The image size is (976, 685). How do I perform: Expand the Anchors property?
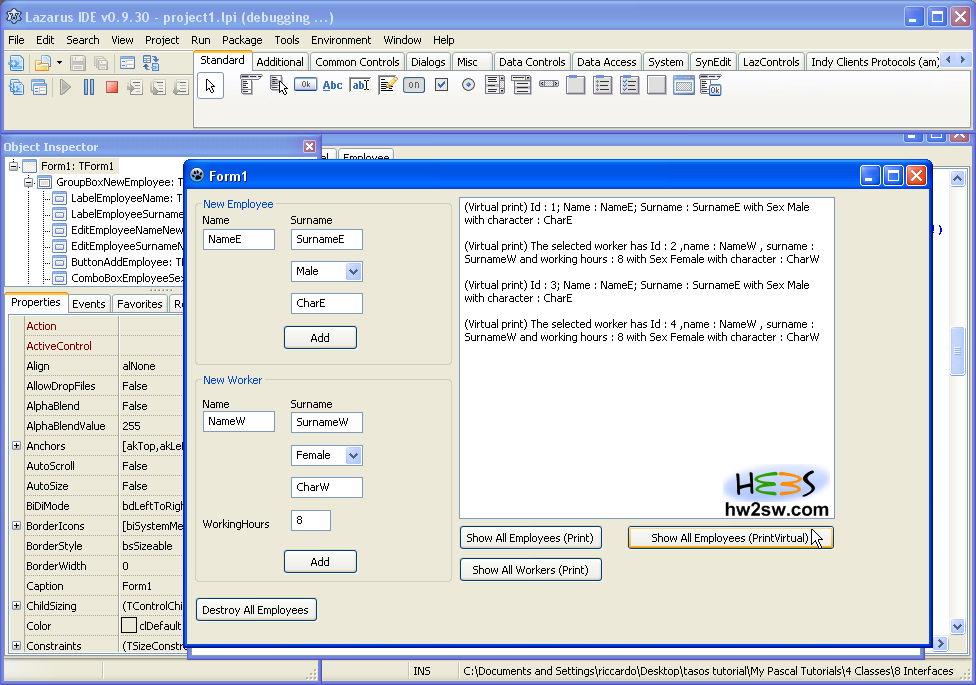(x=17, y=446)
